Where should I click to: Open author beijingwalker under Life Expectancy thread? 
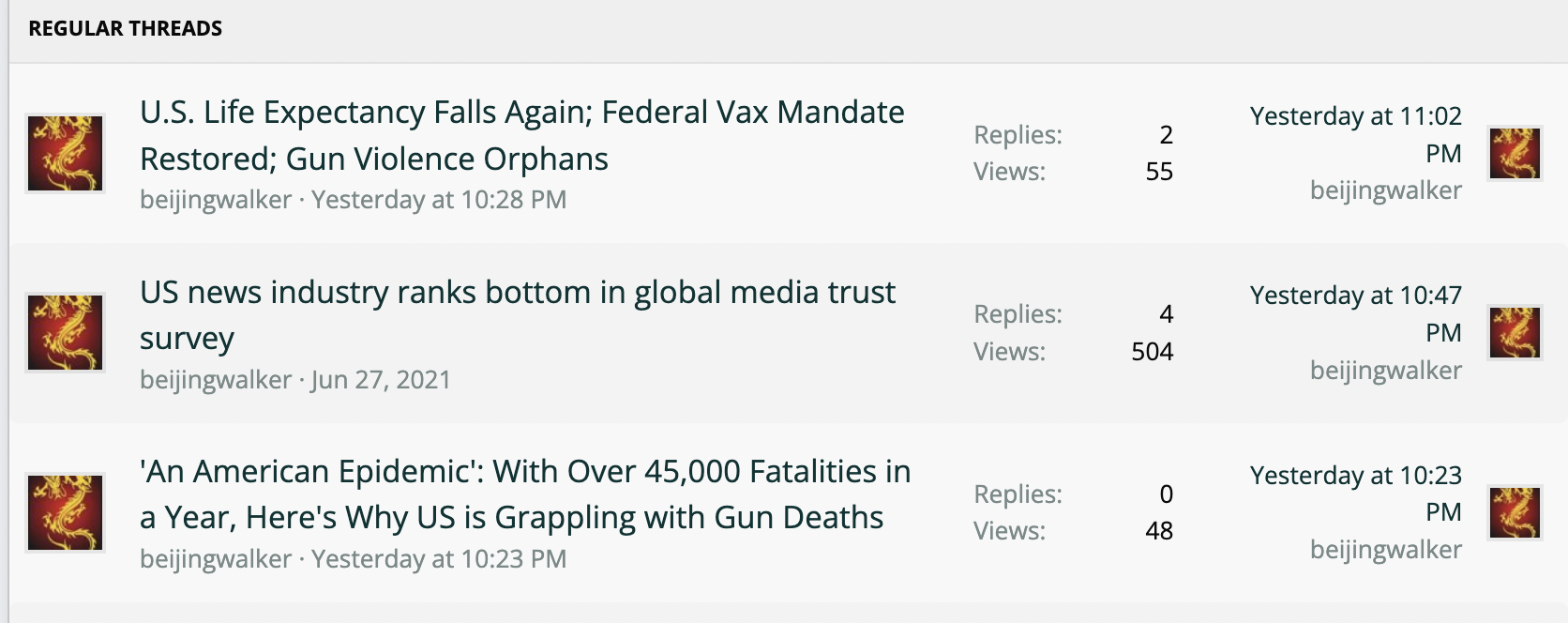point(216,200)
